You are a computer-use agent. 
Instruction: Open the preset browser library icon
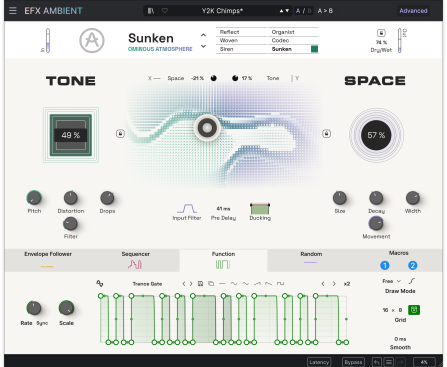[151, 11]
